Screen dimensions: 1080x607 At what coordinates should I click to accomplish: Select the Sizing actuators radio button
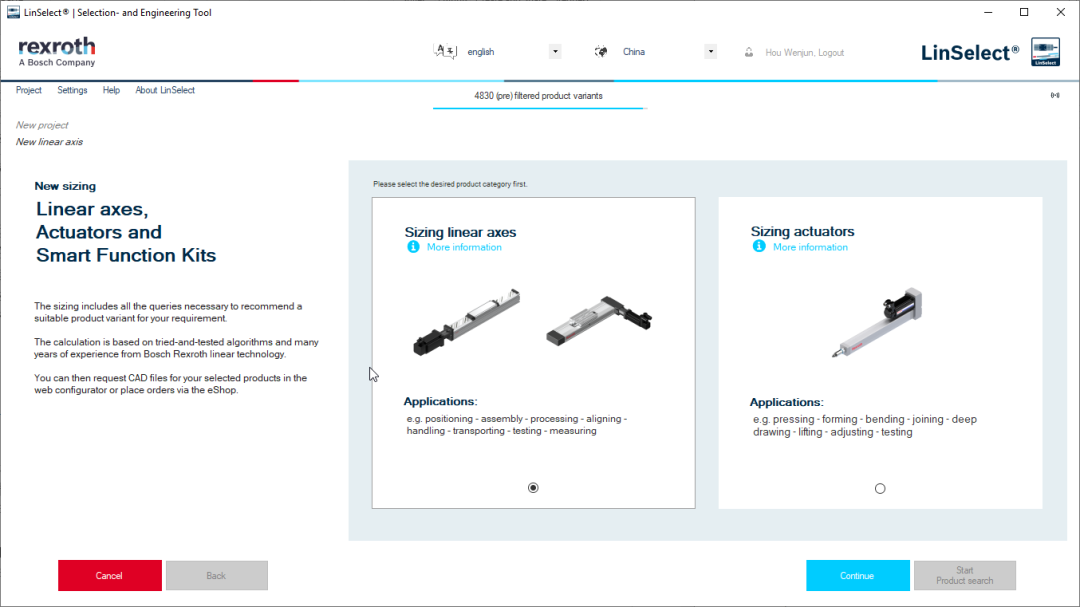(880, 488)
